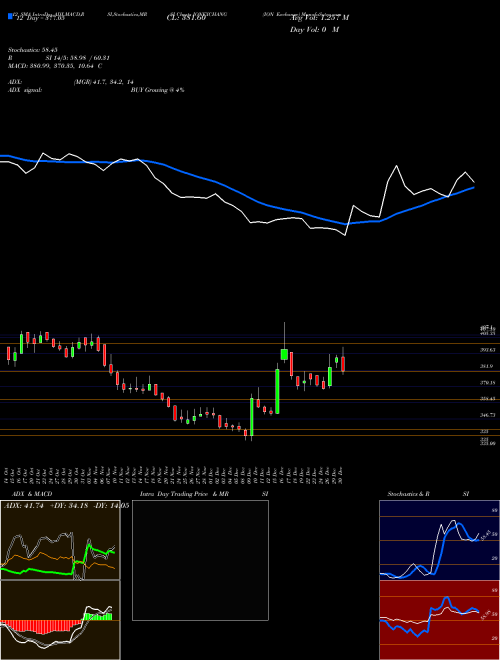Click the 'MACD: 380.99, 370.35, 10.64' line

coord(52,66)
